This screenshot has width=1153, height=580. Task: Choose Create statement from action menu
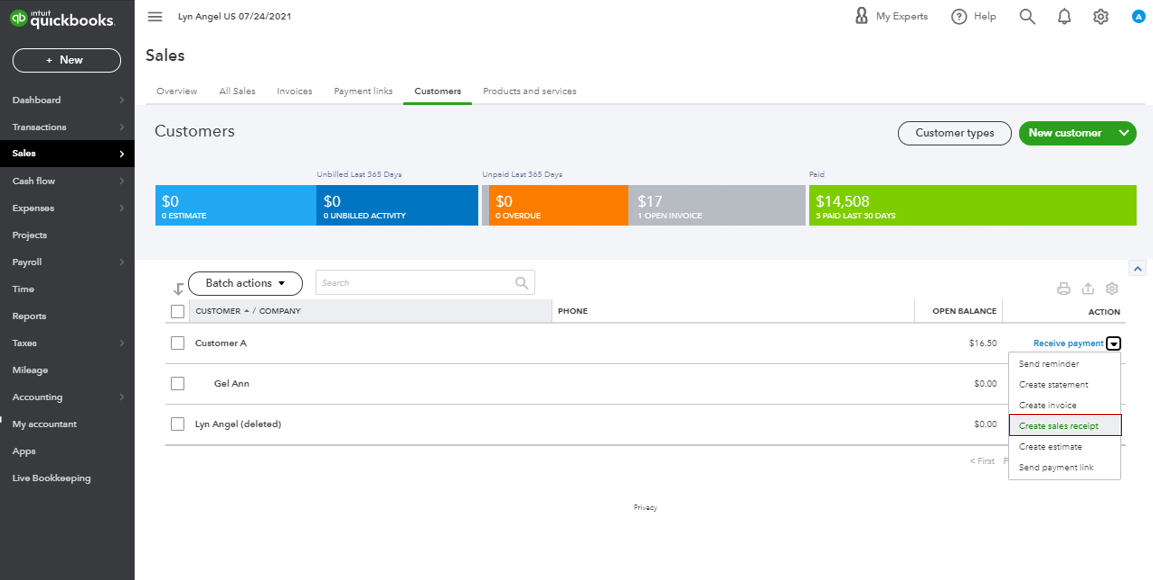1064,384
